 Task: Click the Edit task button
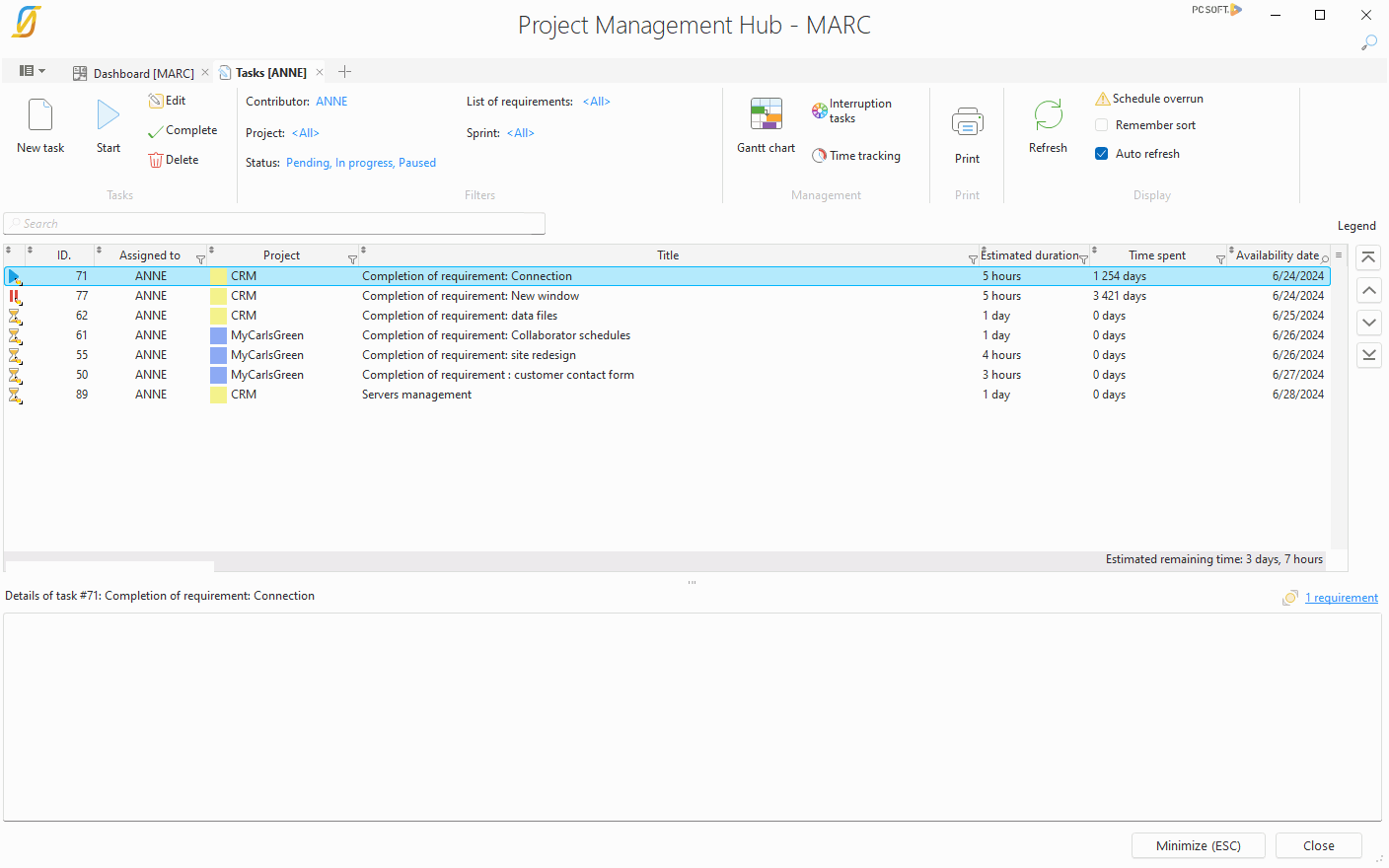tap(167, 101)
